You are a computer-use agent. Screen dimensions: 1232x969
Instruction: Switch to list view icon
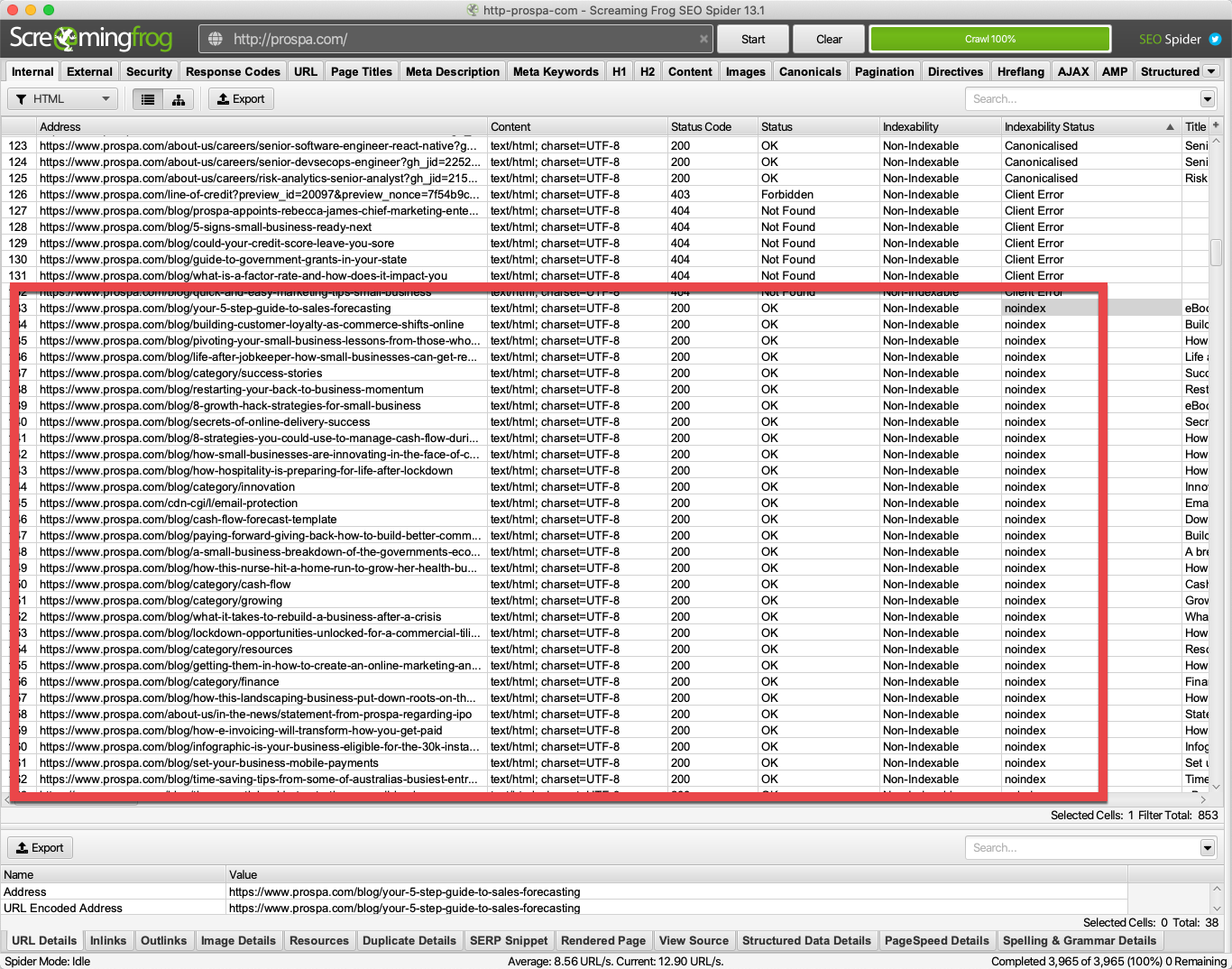pyautogui.click(x=148, y=99)
